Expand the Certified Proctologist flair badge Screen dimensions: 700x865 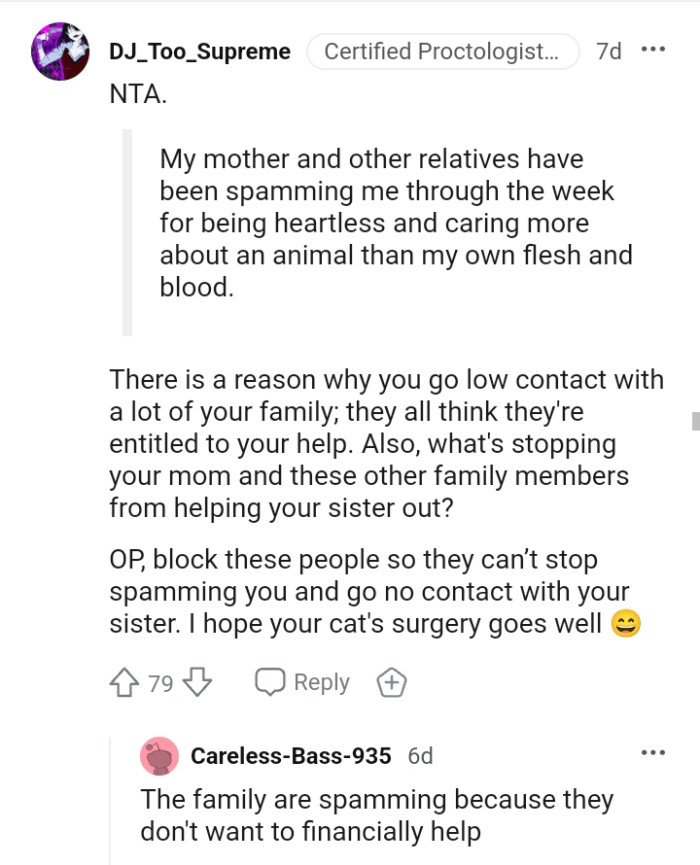[441, 51]
